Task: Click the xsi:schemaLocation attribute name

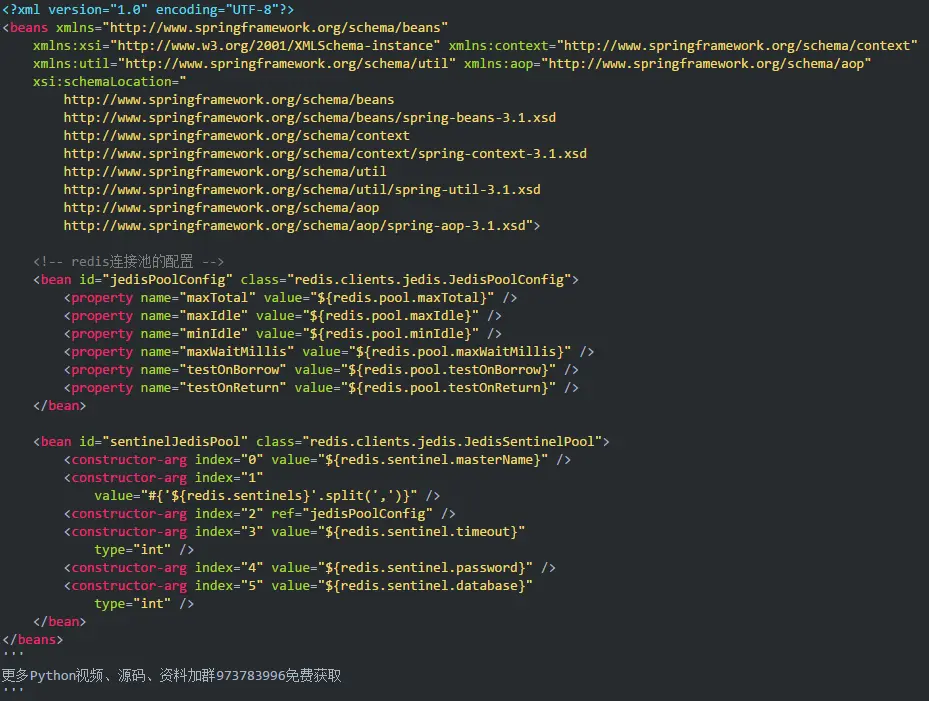Action: pyautogui.click(x=102, y=82)
